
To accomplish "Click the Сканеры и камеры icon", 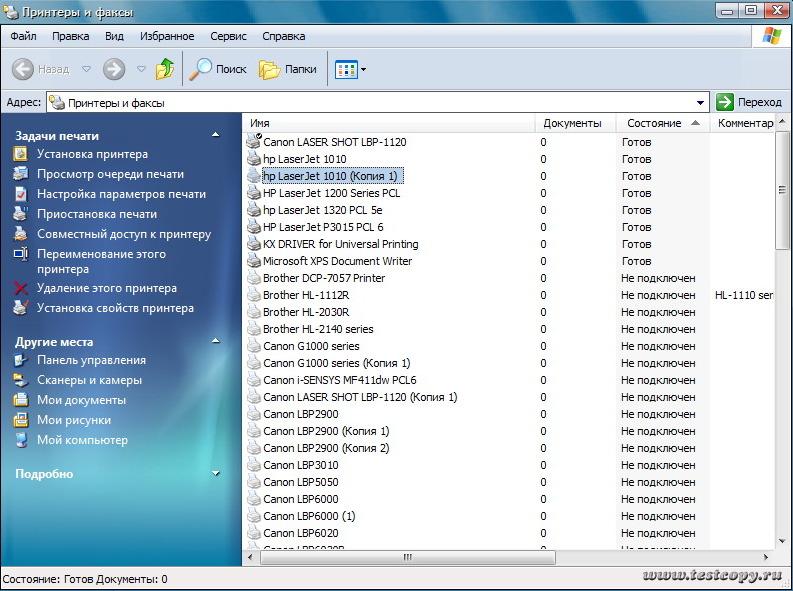I will (x=21, y=380).
